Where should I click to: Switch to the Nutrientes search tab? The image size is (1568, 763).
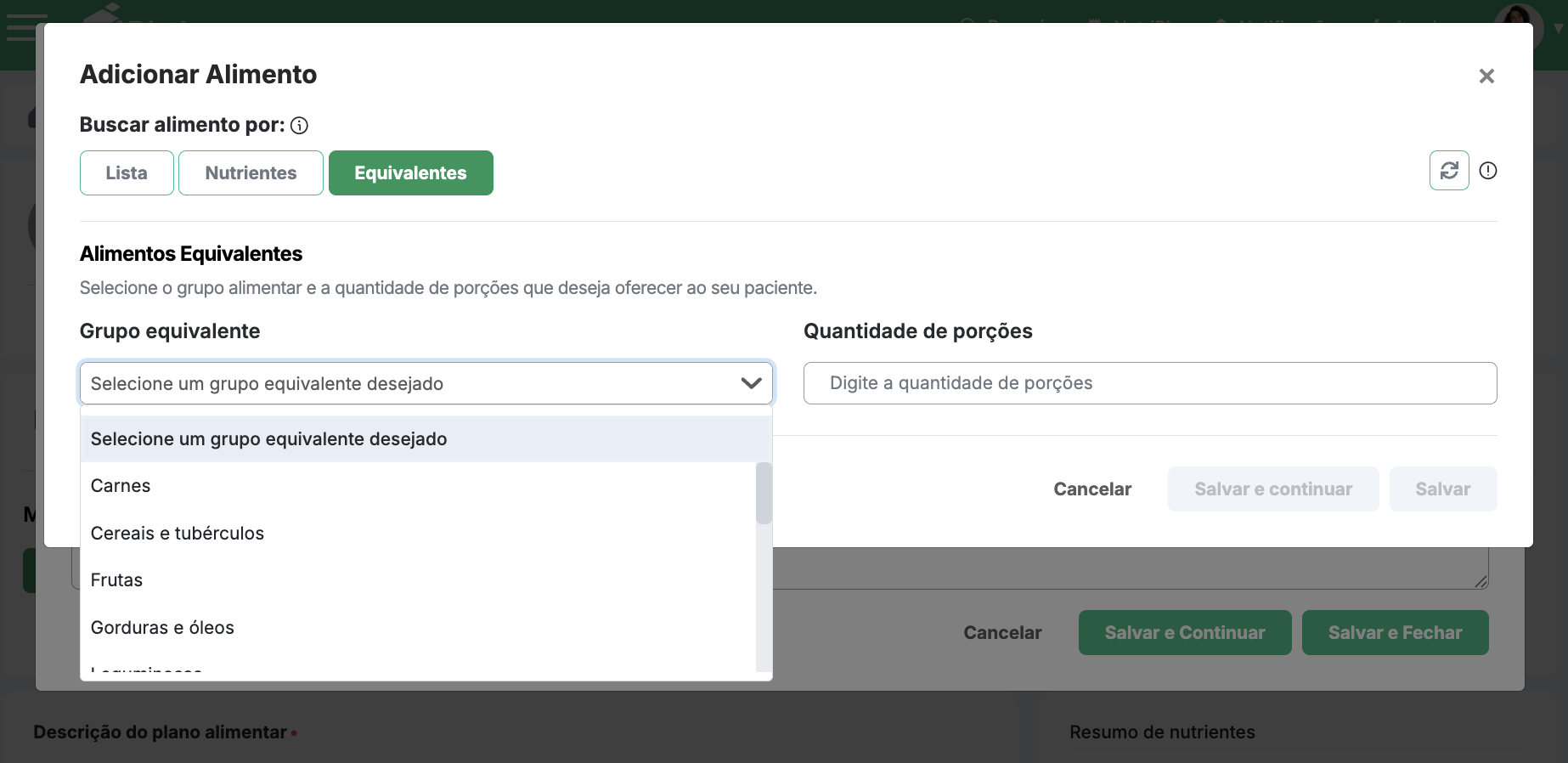251,173
